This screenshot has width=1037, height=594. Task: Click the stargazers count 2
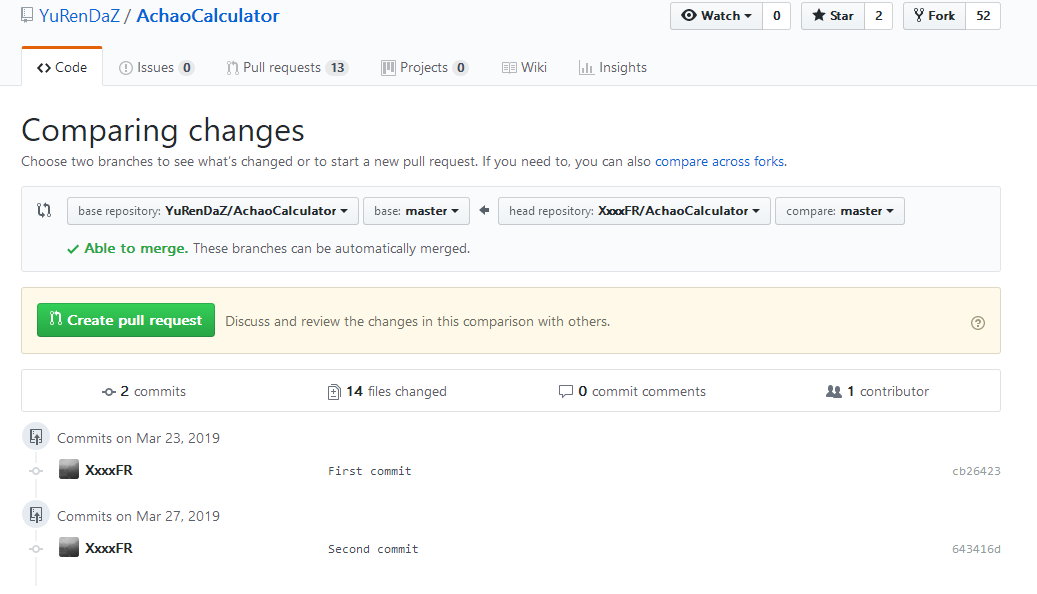[878, 16]
